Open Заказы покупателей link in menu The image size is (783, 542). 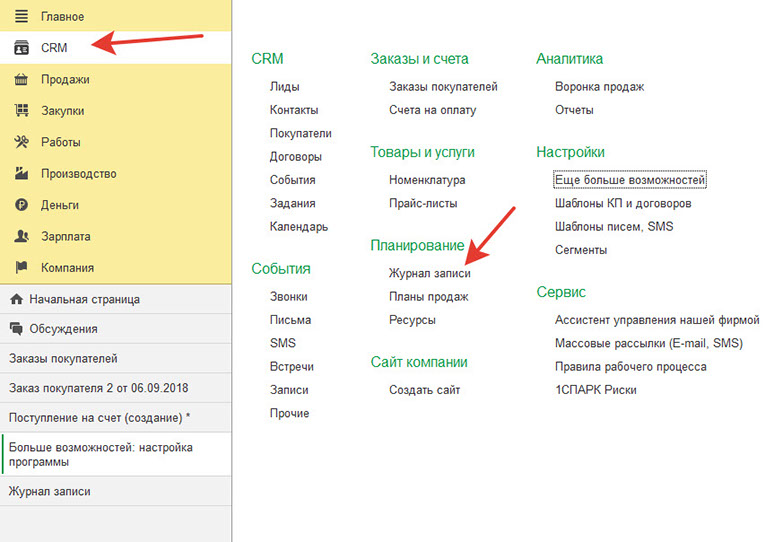pyautogui.click(x=443, y=86)
